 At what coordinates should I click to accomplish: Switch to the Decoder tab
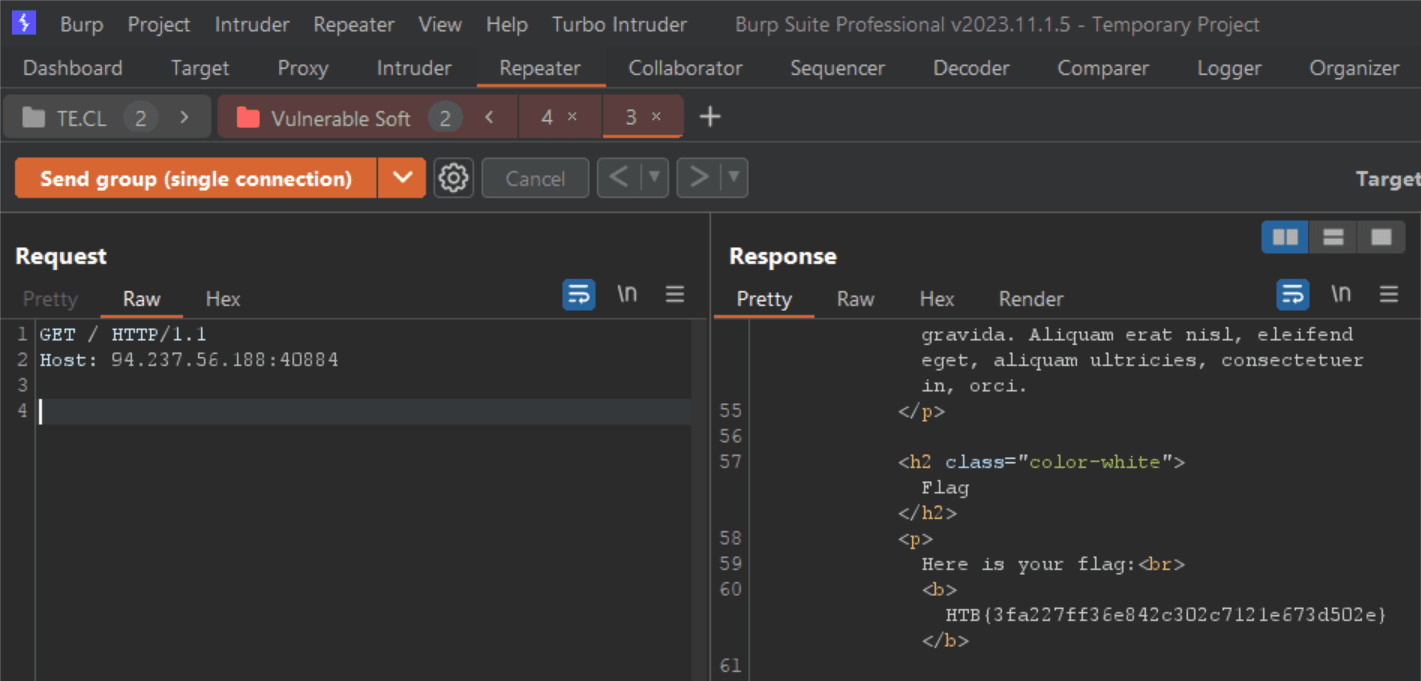click(x=971, y=68)
